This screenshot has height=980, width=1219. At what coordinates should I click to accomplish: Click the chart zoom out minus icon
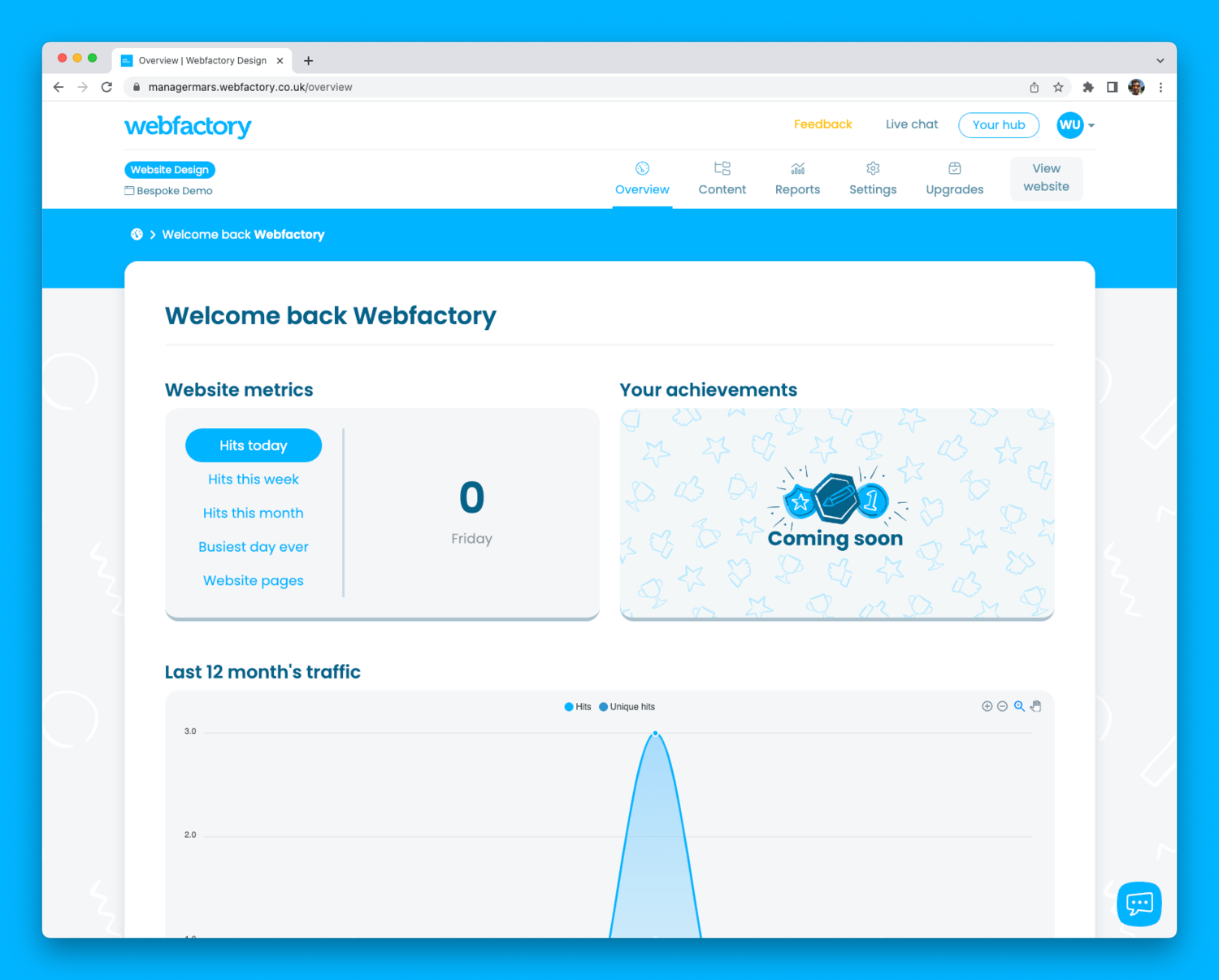1003,706
